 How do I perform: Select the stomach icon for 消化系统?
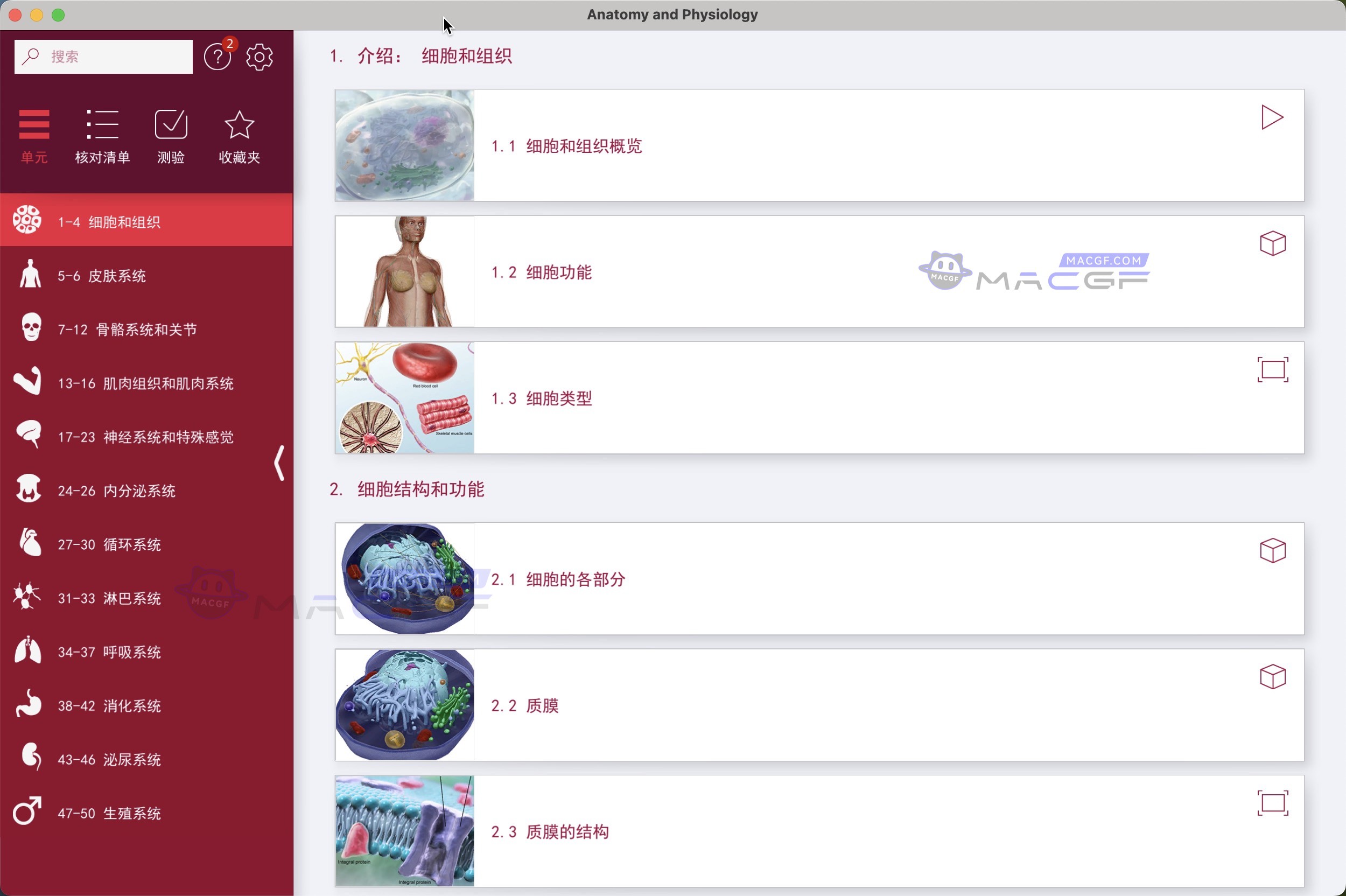pos(28,704)
